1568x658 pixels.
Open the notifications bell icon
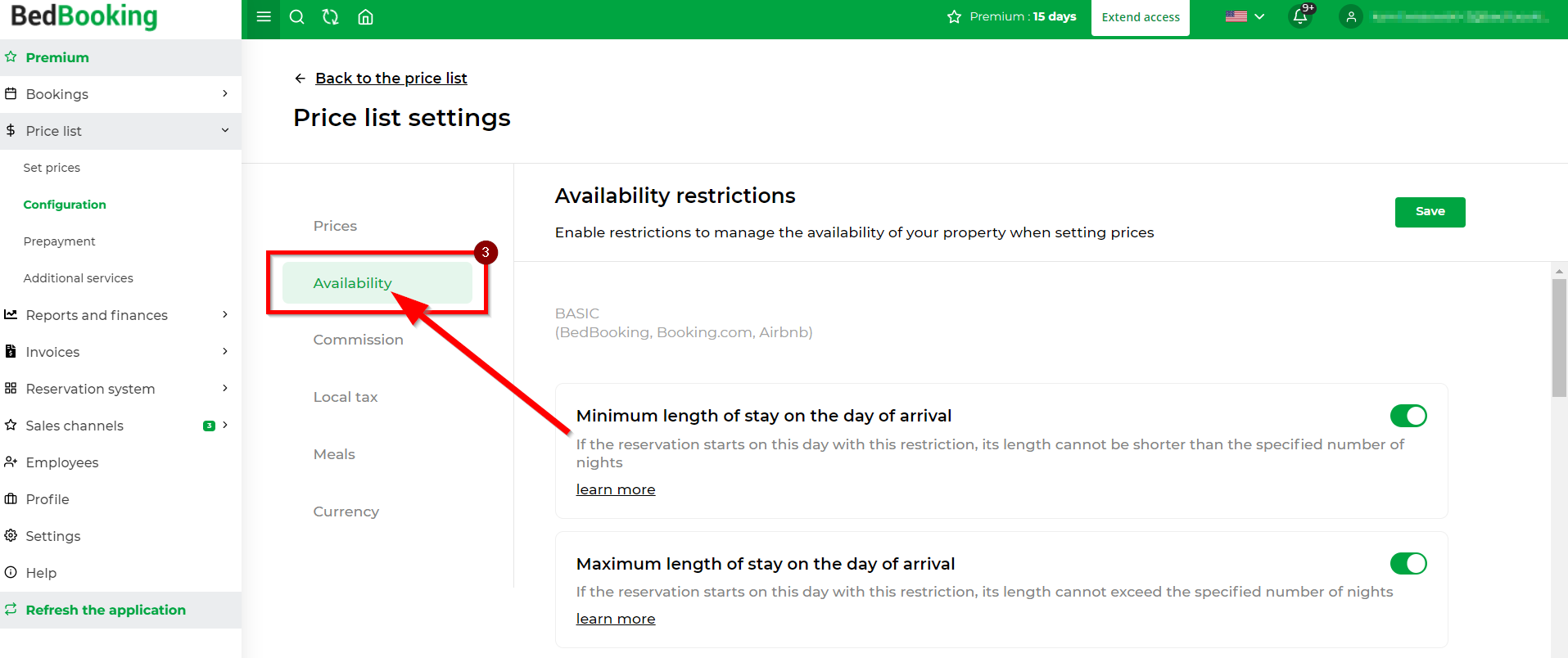(x=1300, y=16)
